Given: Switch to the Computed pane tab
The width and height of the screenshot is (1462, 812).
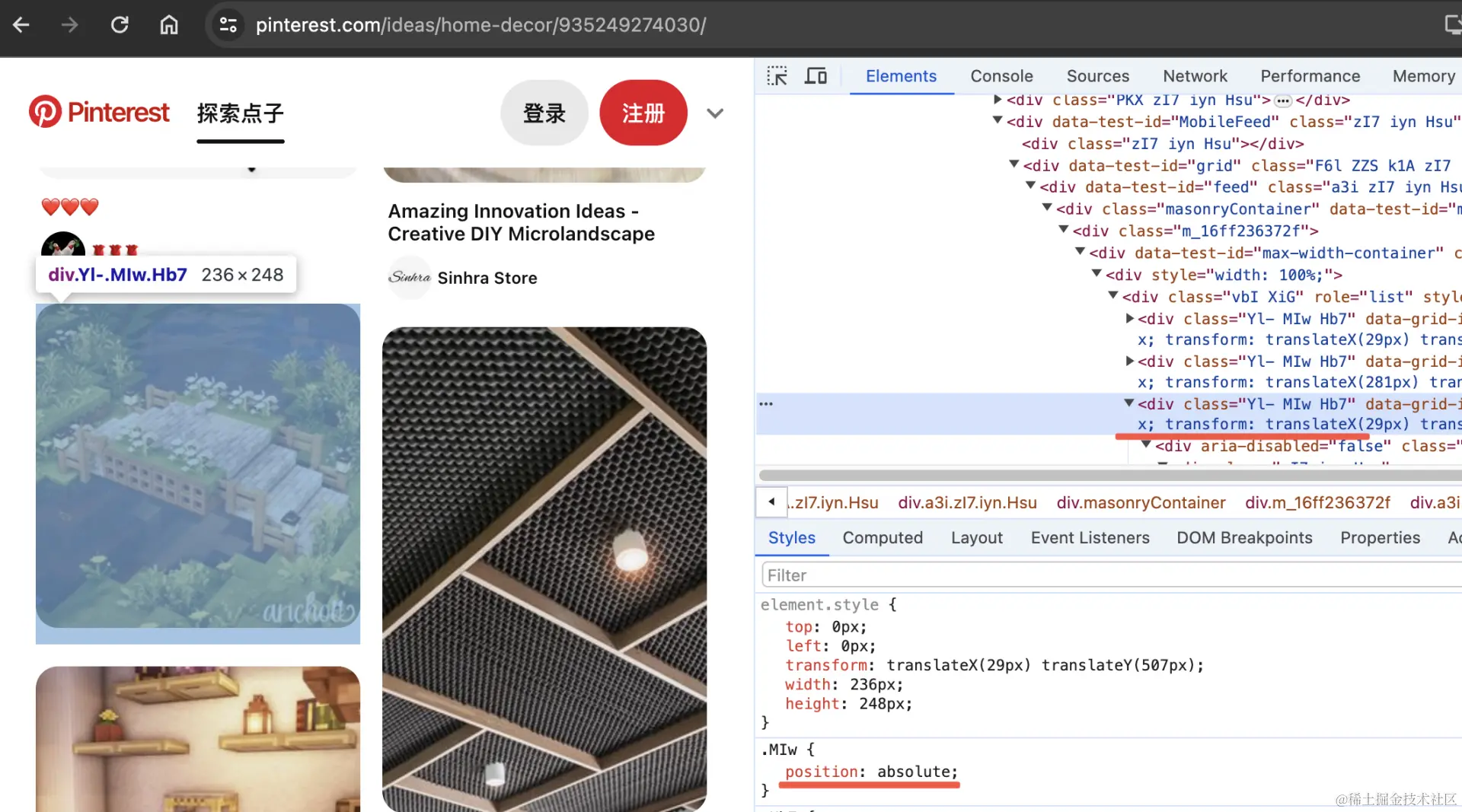Looking at the screenshot, I should (883, 537).
